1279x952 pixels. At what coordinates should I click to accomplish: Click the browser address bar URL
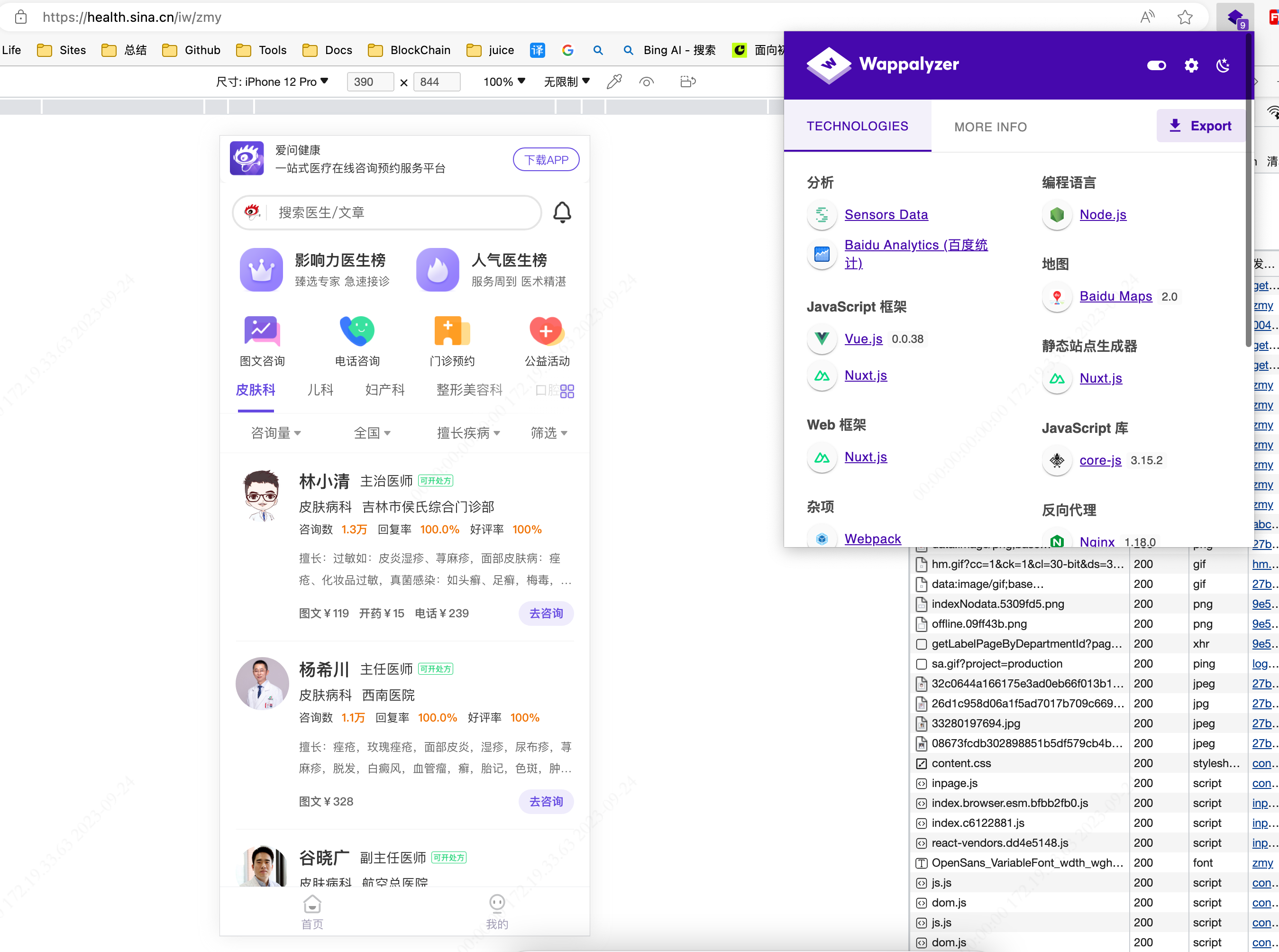(132, 17)
